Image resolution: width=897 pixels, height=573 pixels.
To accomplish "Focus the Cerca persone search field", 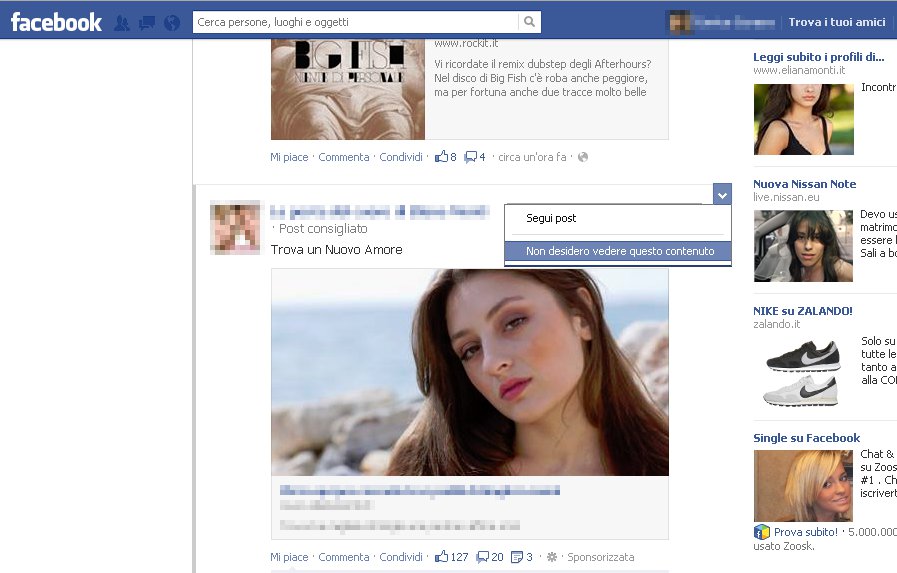I will [x=355, y=22].
